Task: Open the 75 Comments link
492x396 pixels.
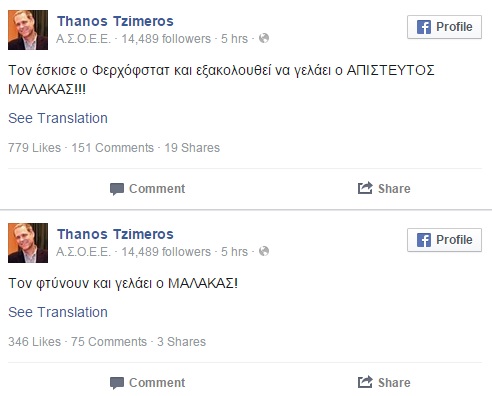Action: (109, 342)
